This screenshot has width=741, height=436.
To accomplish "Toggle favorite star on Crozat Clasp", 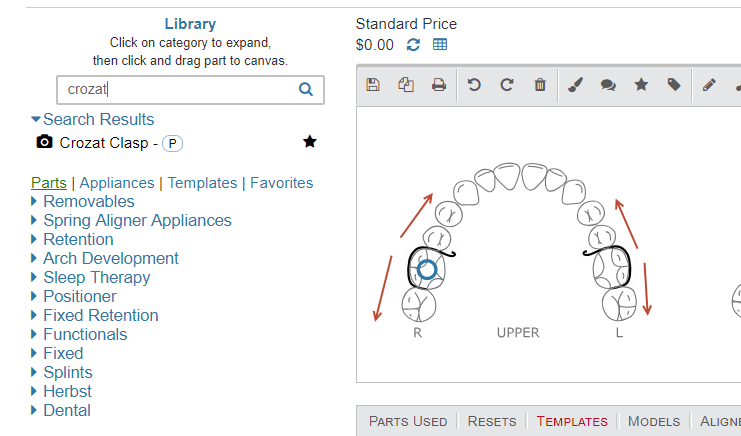I will point(310,142).
